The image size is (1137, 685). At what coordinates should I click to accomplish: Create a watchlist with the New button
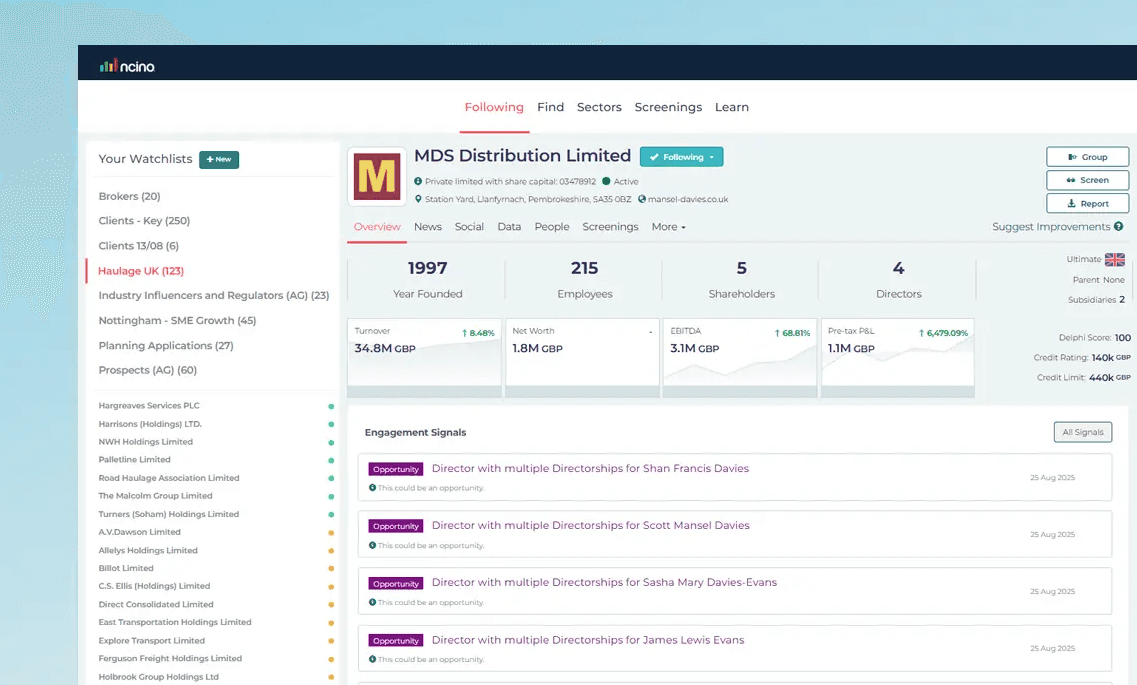click(x=218, y=159)
